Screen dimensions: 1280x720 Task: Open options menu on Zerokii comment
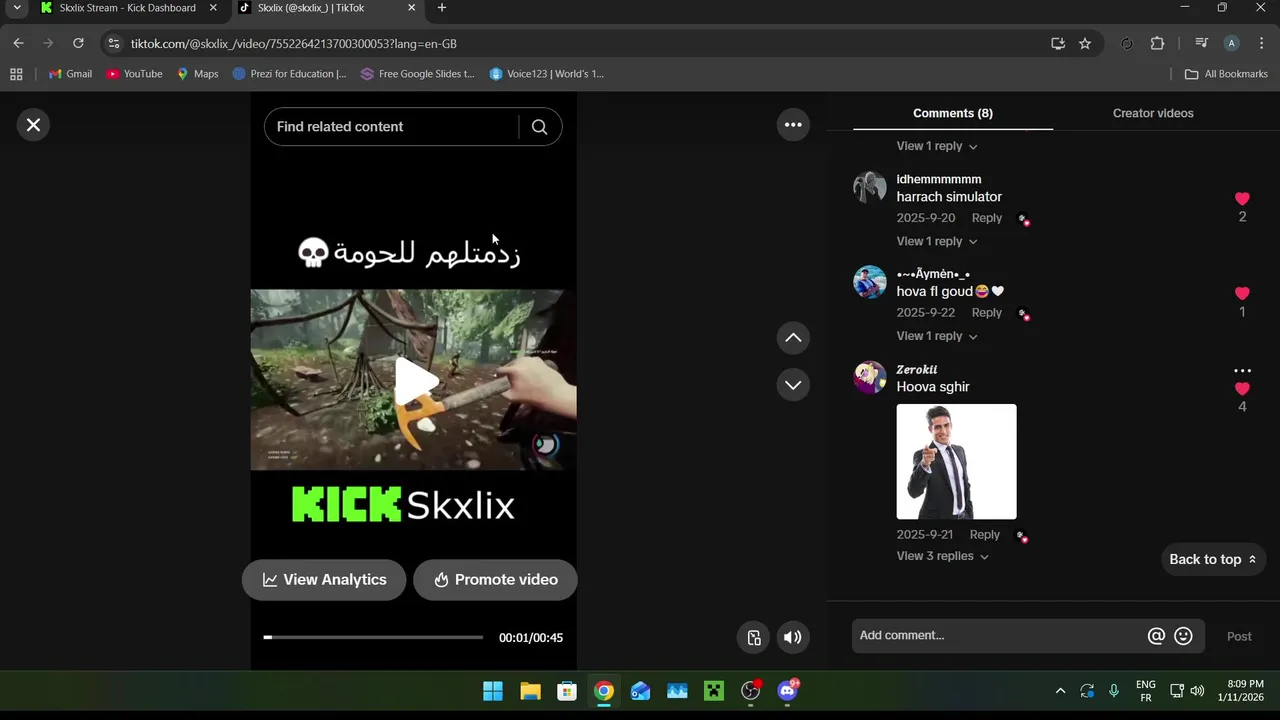point(1242,371)
